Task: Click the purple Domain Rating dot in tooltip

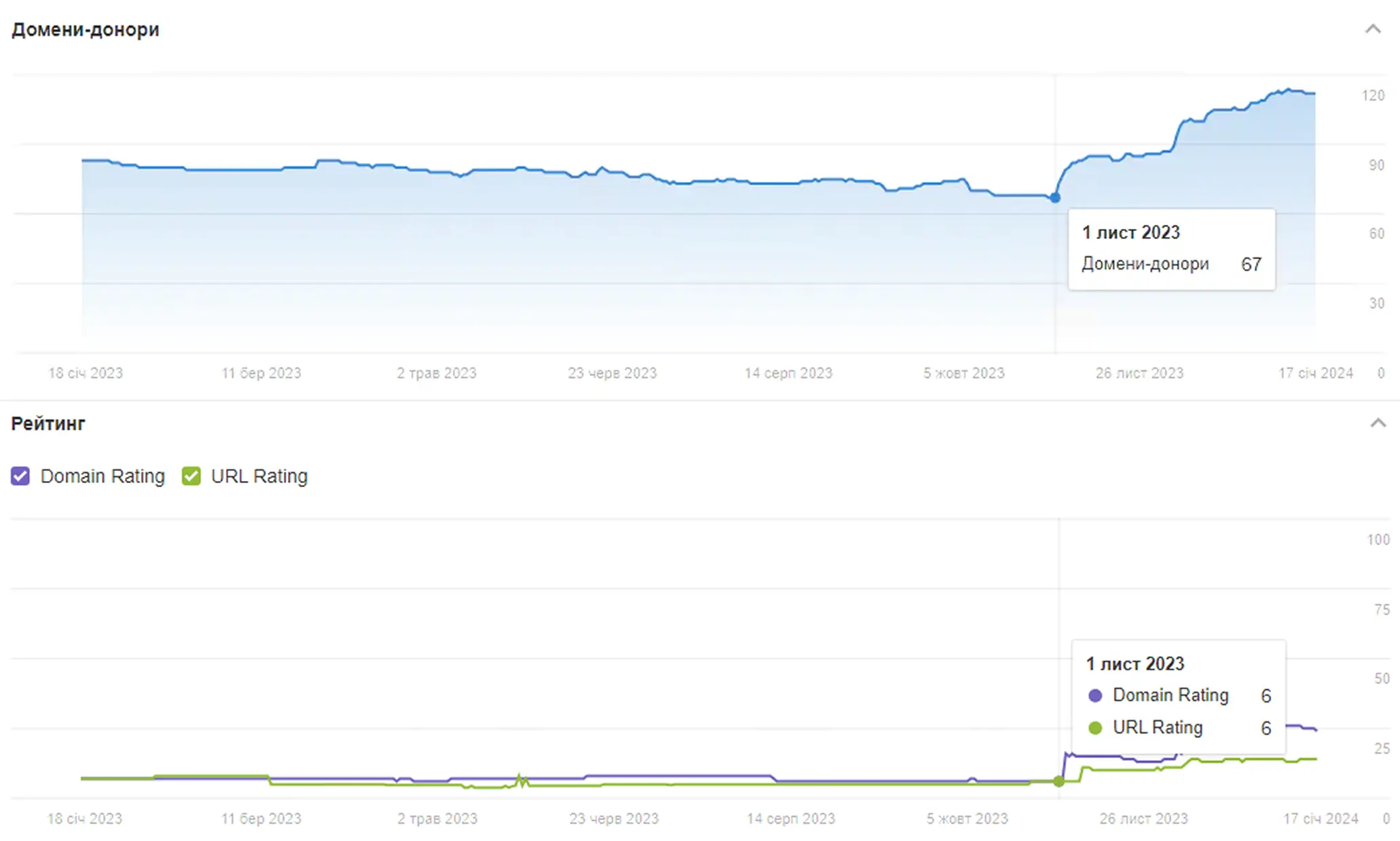Action: click(x=1094, y=696)
